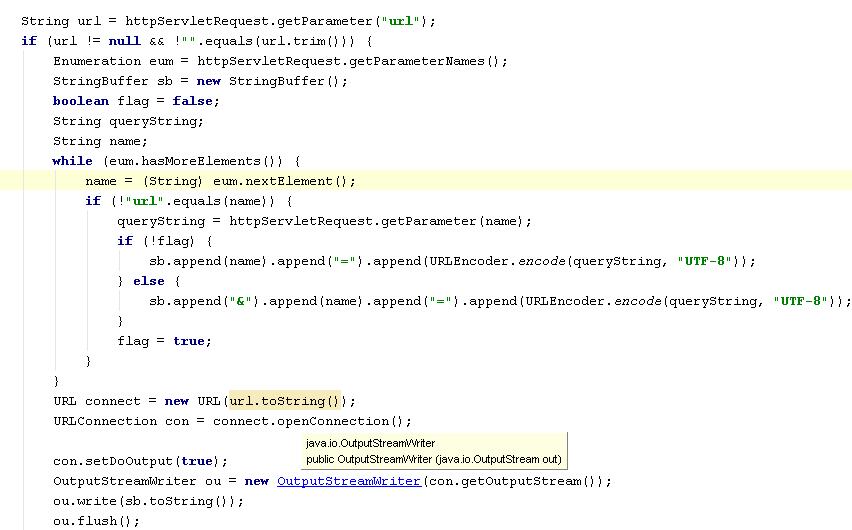The width and height of the screenshot is (852, 530).
Task: Click the 'Enumeration eum' declaration line
Action: pos(280,61)
